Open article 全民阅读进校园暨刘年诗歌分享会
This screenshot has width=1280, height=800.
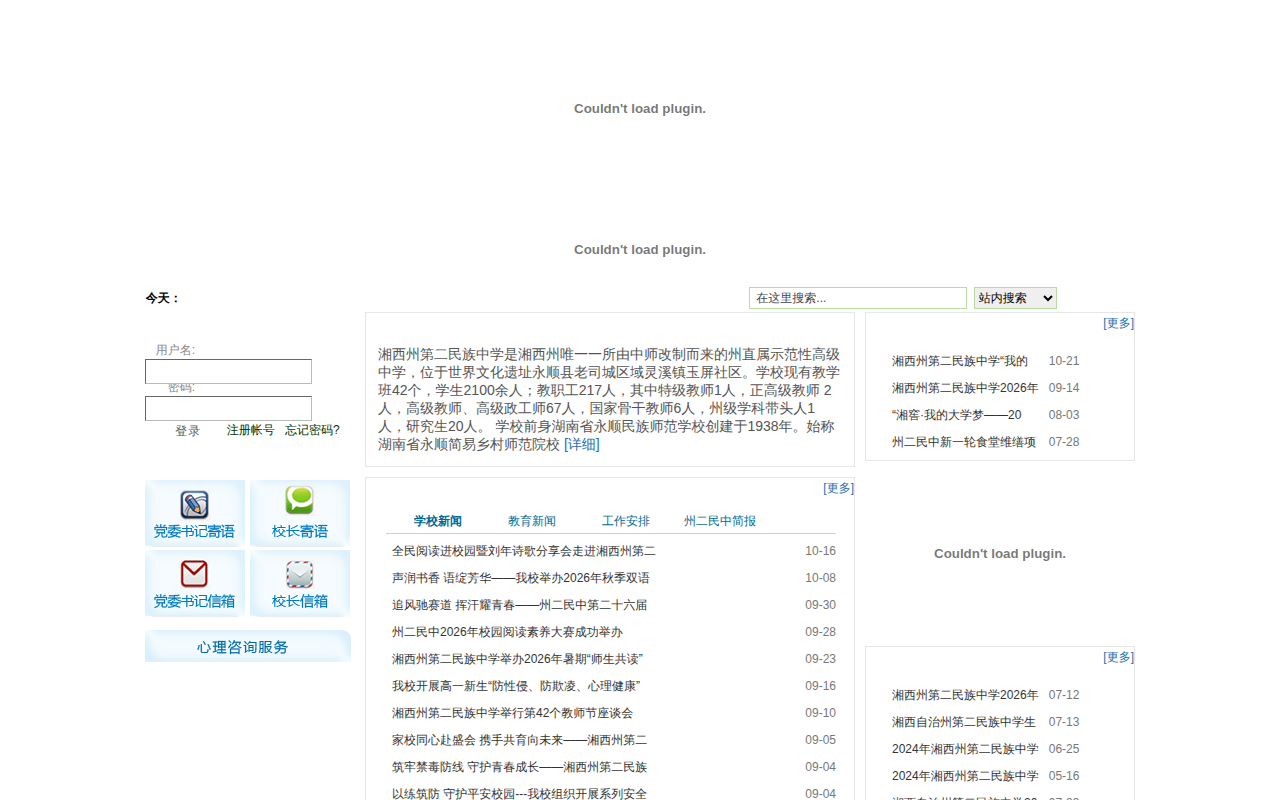pyautogui.click(x=524, y=551)
